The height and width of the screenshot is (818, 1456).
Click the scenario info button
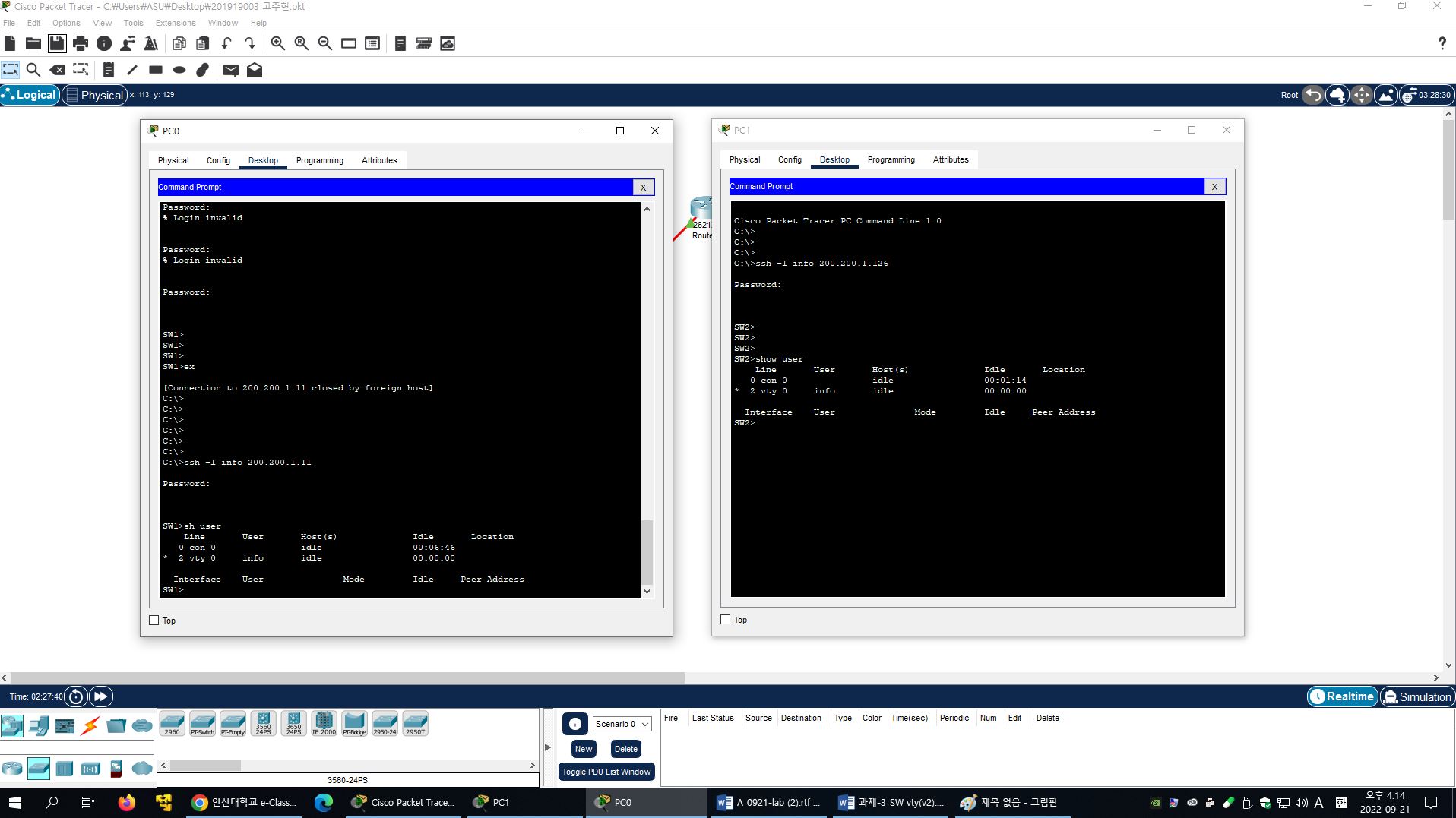[575, 724]
